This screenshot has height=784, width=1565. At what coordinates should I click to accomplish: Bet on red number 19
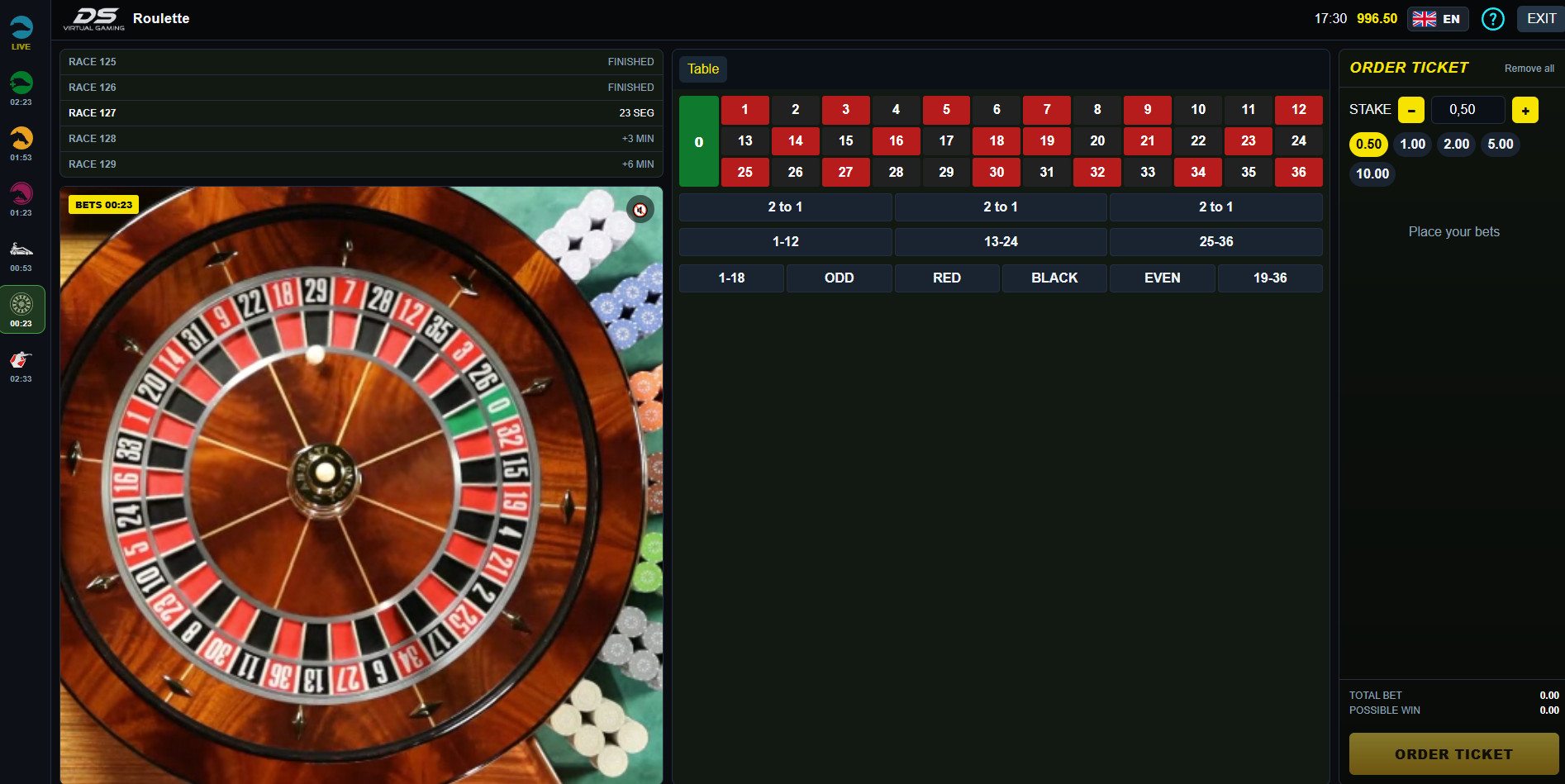1047,141
